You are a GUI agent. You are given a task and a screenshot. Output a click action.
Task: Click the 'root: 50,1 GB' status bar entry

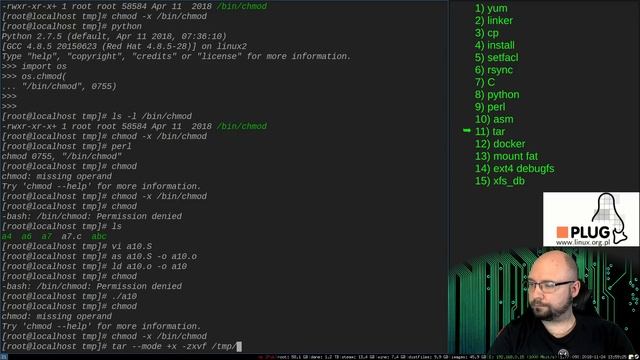pos(292,357)
